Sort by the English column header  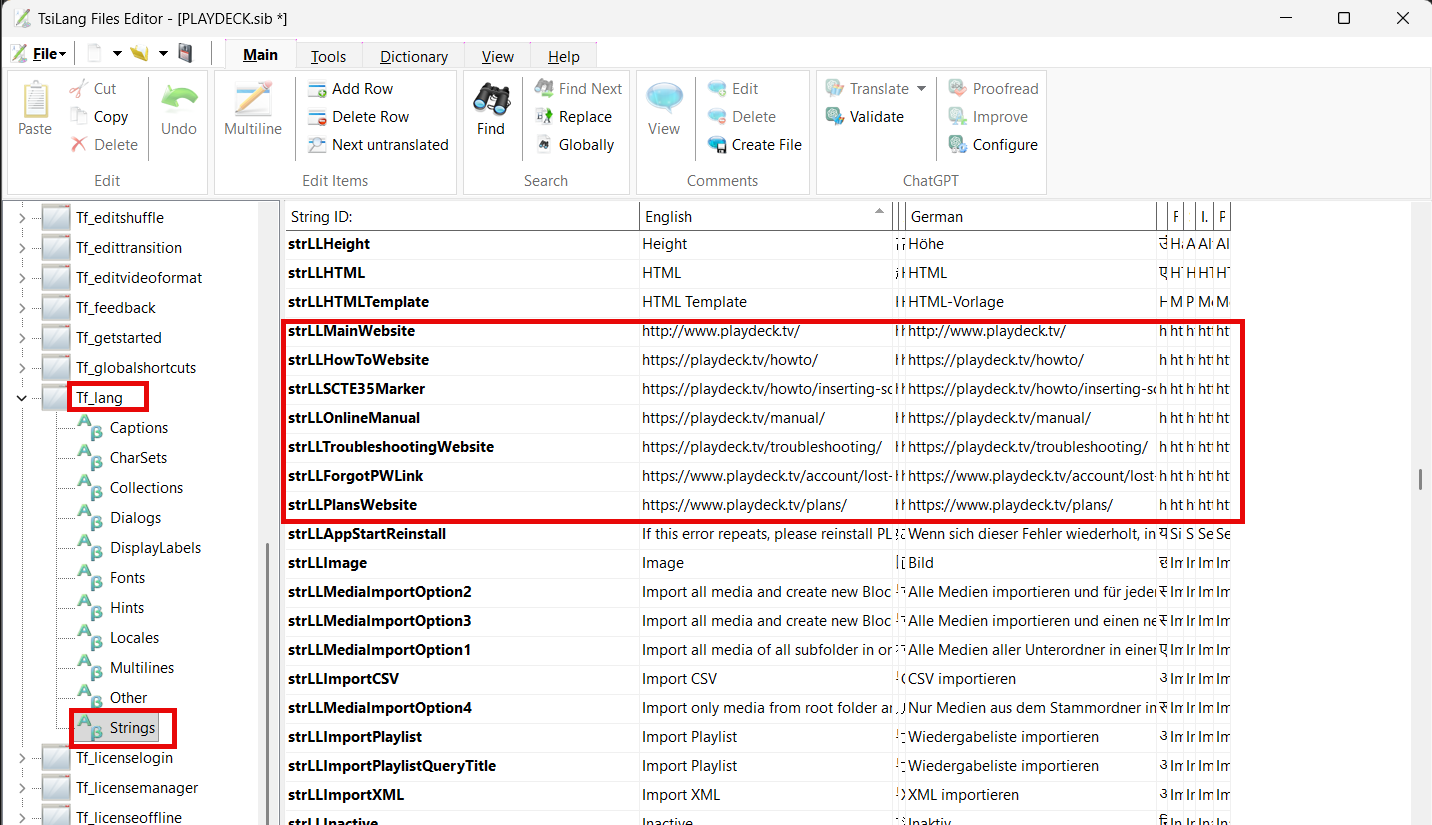[x=760, y=216]
